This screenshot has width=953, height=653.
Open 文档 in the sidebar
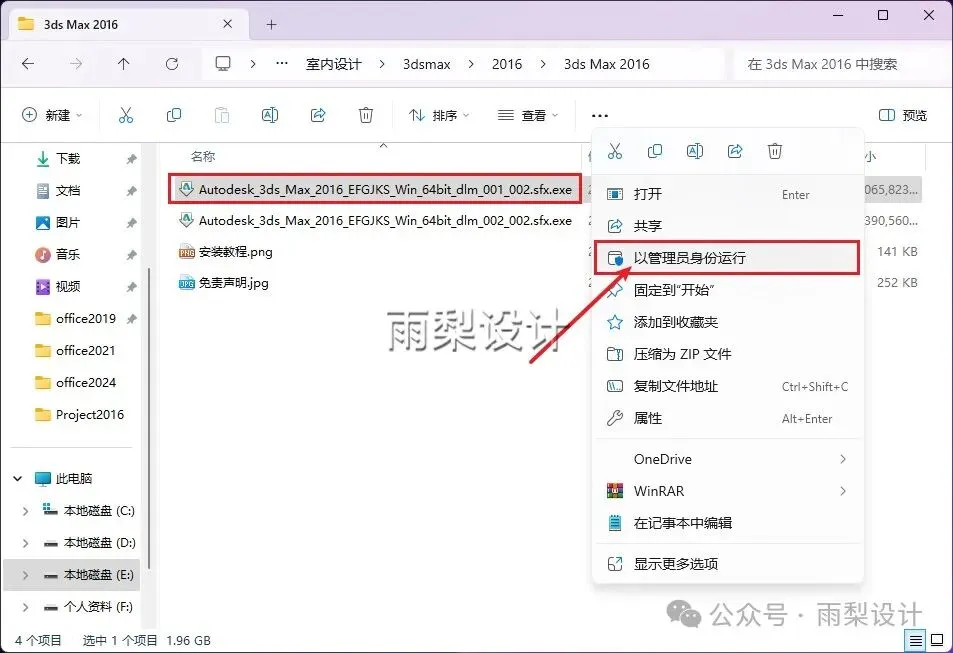tap(68, 191)
